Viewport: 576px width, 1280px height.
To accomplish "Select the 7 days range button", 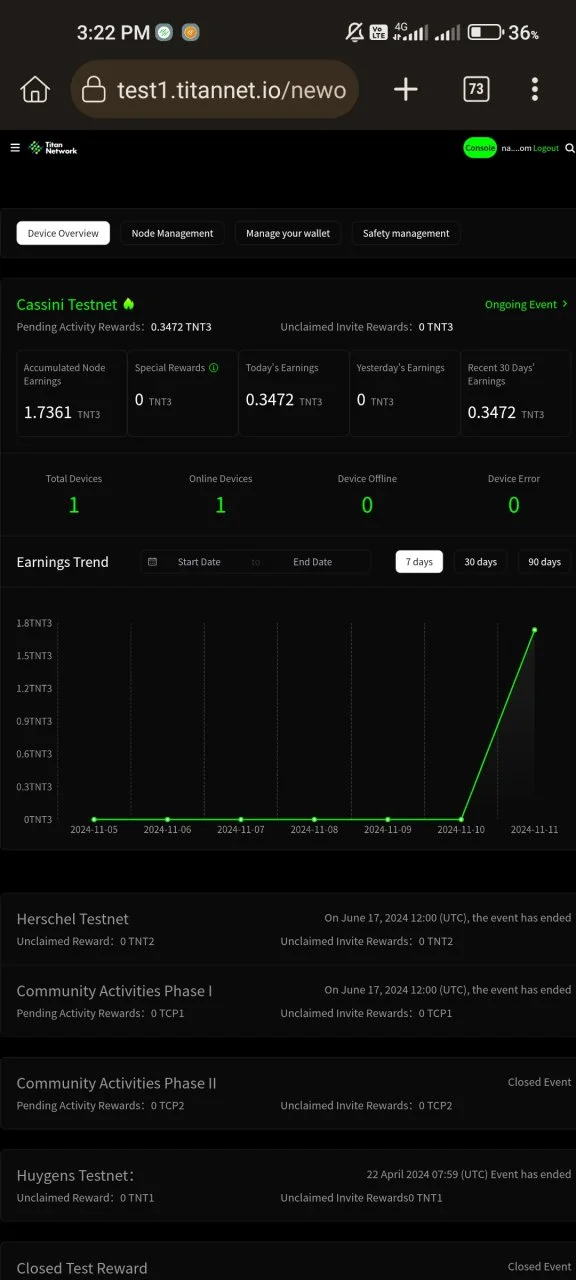I will [419, 562].
